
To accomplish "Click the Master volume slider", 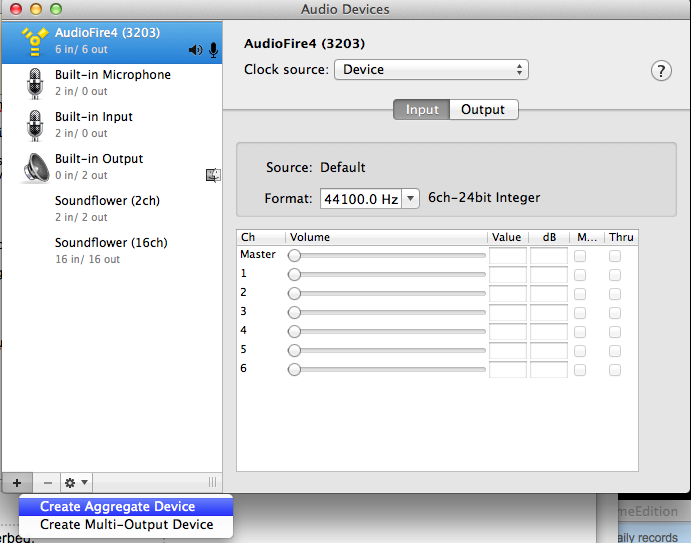I will [x=386, y=255].
